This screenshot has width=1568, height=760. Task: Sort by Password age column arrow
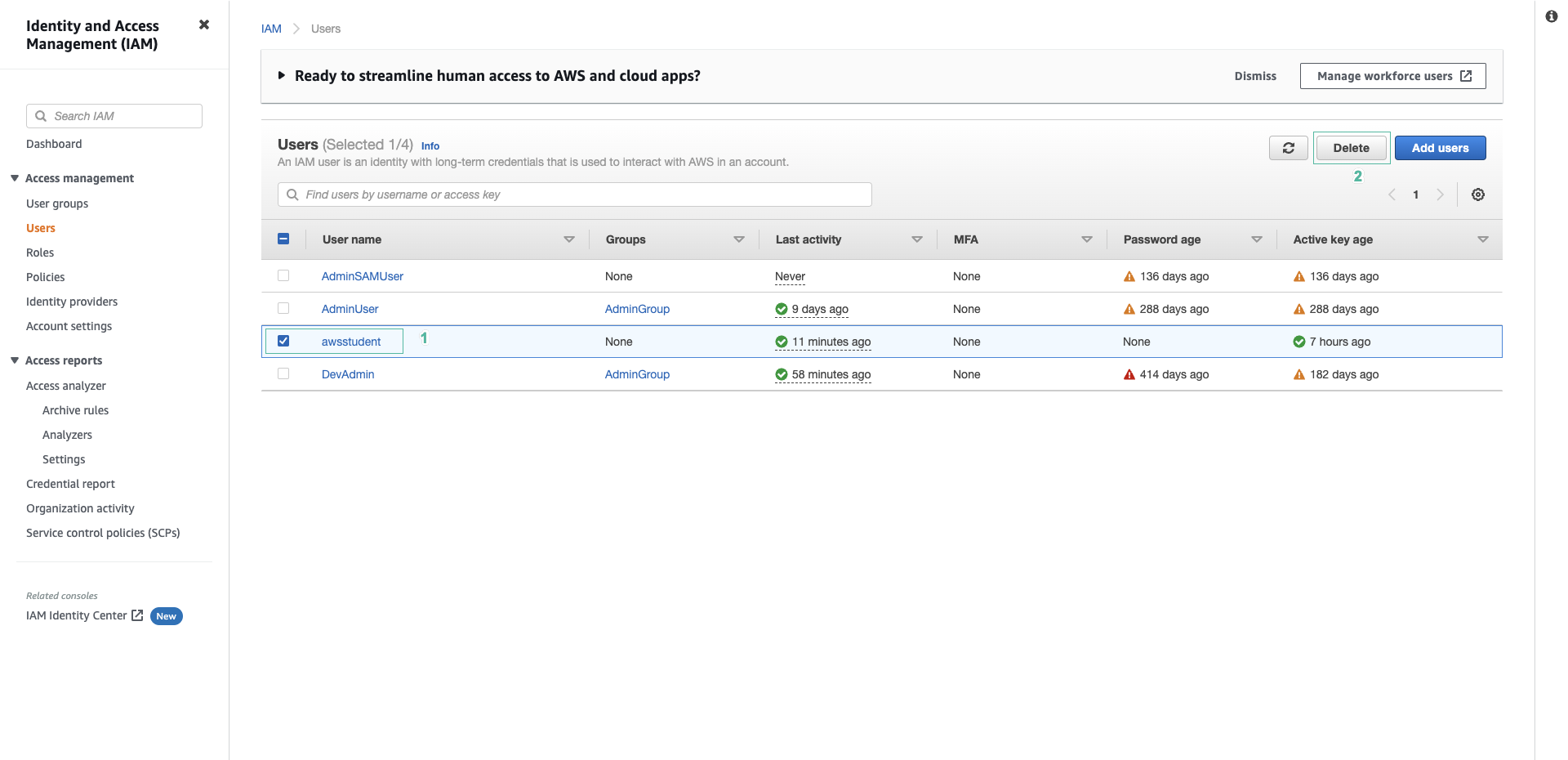tap(1257, 239)
